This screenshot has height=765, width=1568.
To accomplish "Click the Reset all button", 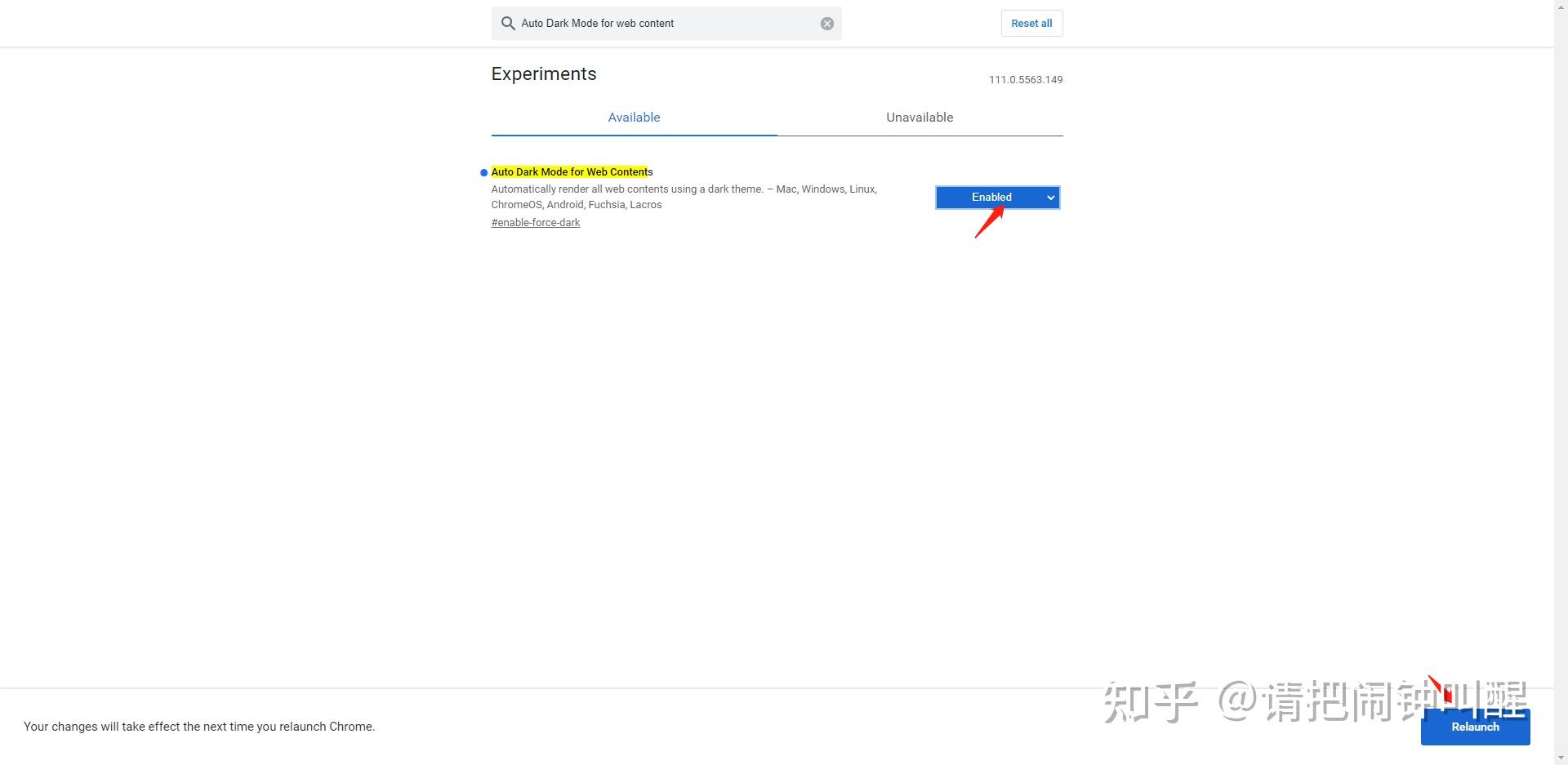I will pos(1031,24).
